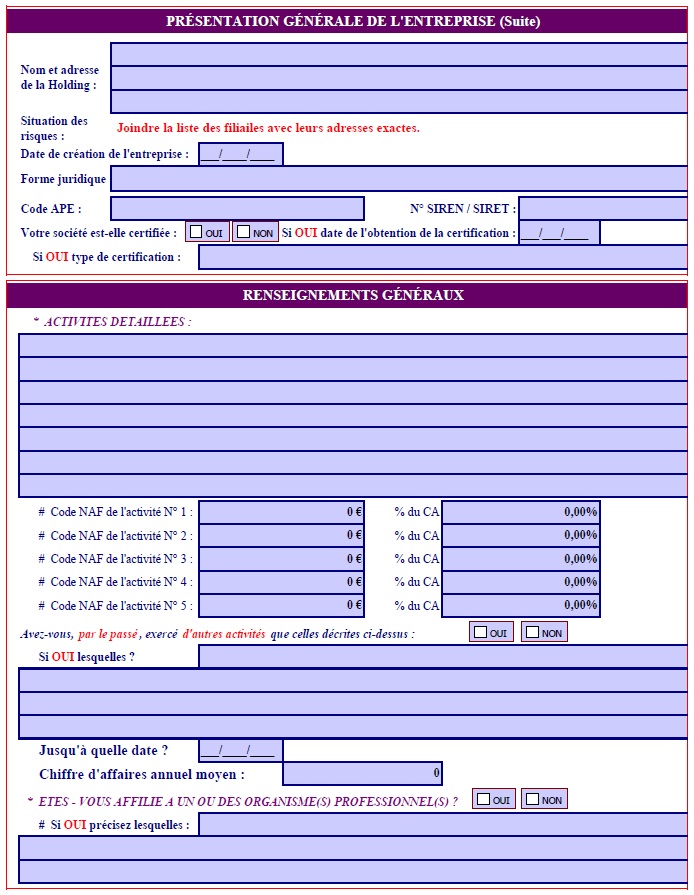Select the Code NAF activité N° 1 amount field

(x=281, y=511)
